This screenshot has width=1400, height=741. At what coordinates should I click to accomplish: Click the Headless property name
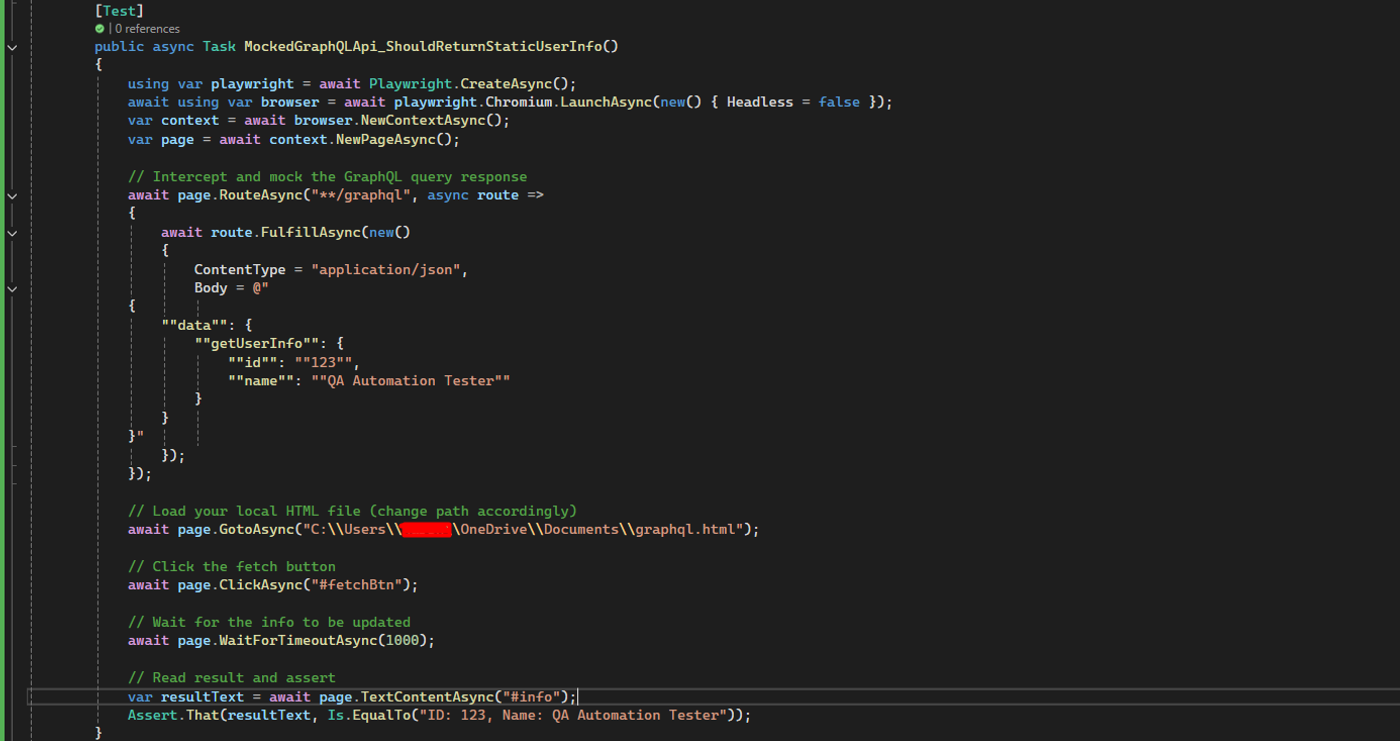pos(760,102)
